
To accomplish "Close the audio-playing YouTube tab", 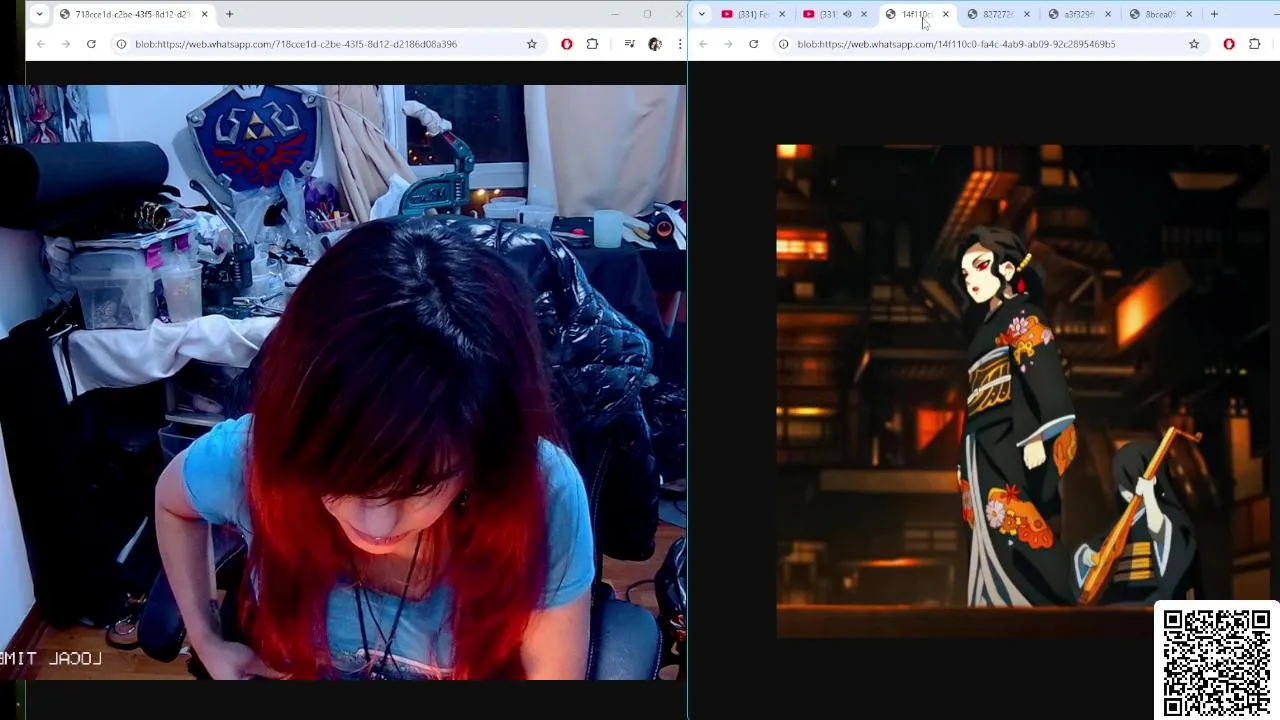I will click(x=864, y=14).
